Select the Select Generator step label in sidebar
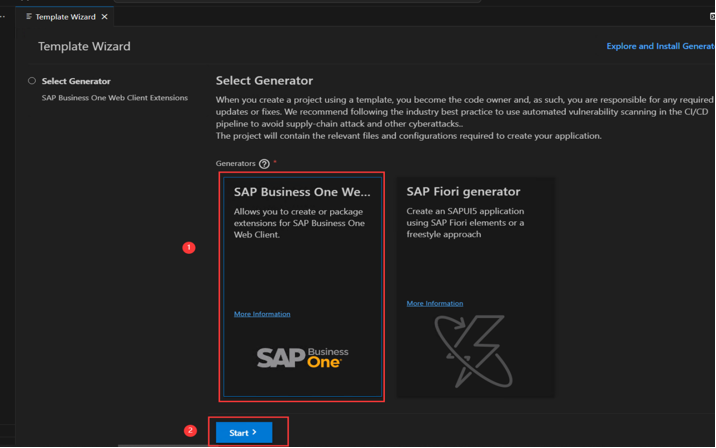Screen dimensions: 716x448 coord(76,81)
